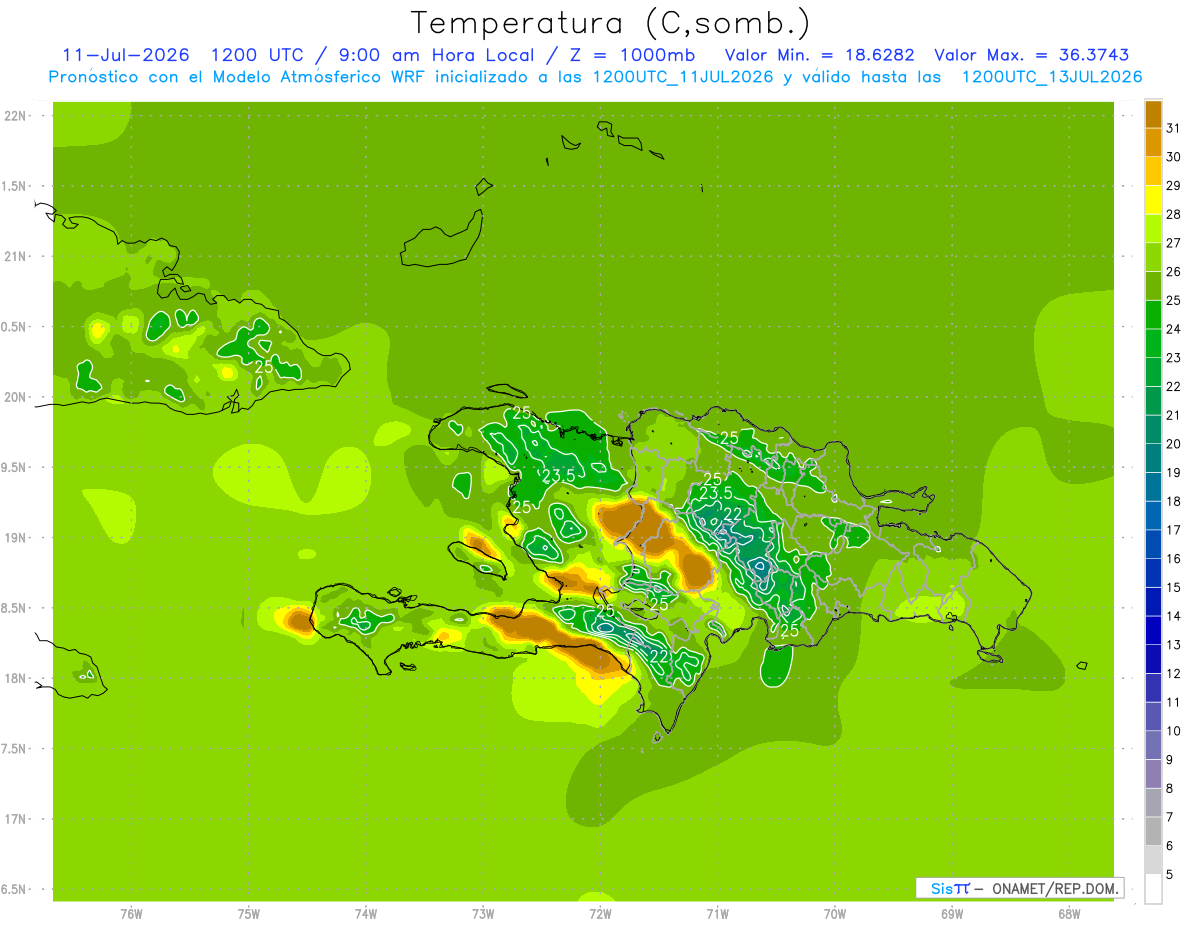Image resolution: width=1200 pixels, height=927 pixels.
Task: Select 'Valor Max. = 36.3743' text
Action: [x=1032, y=55]
